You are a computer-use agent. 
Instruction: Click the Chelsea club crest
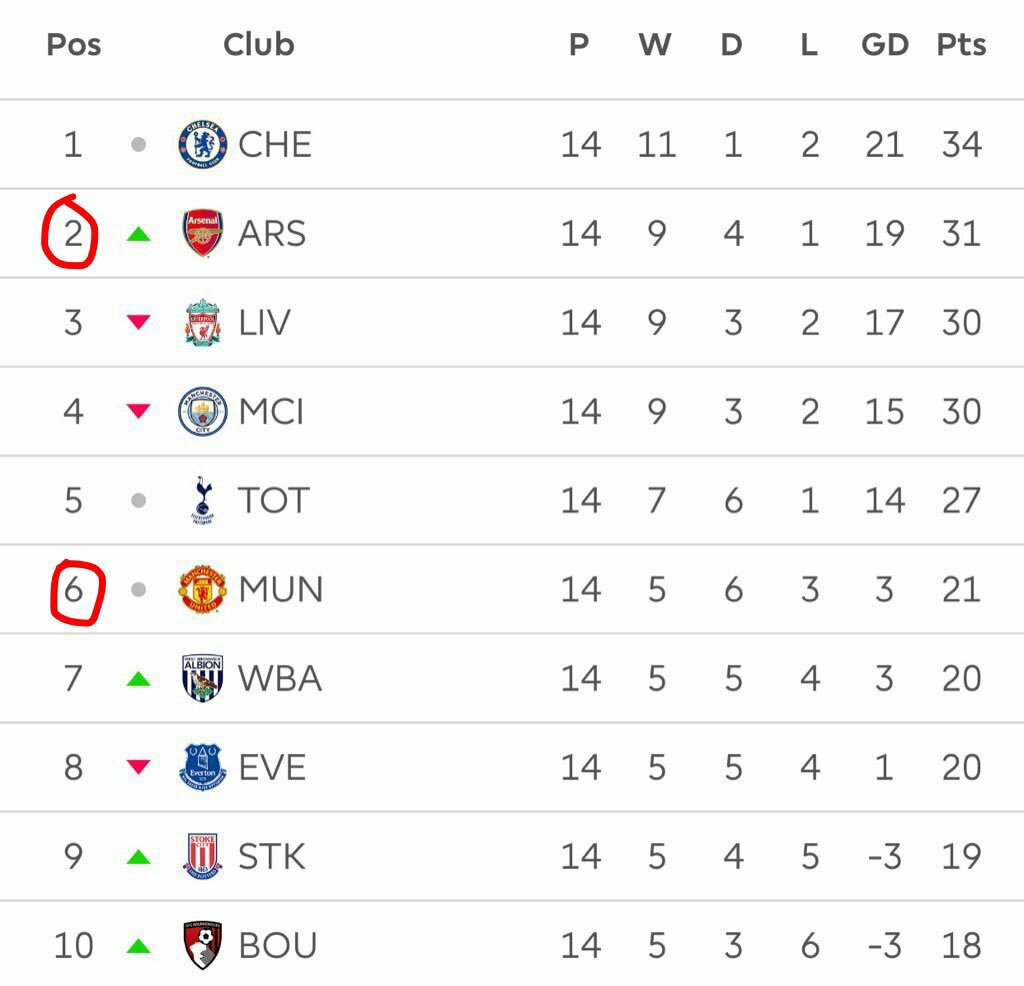[x=203, y=144]
